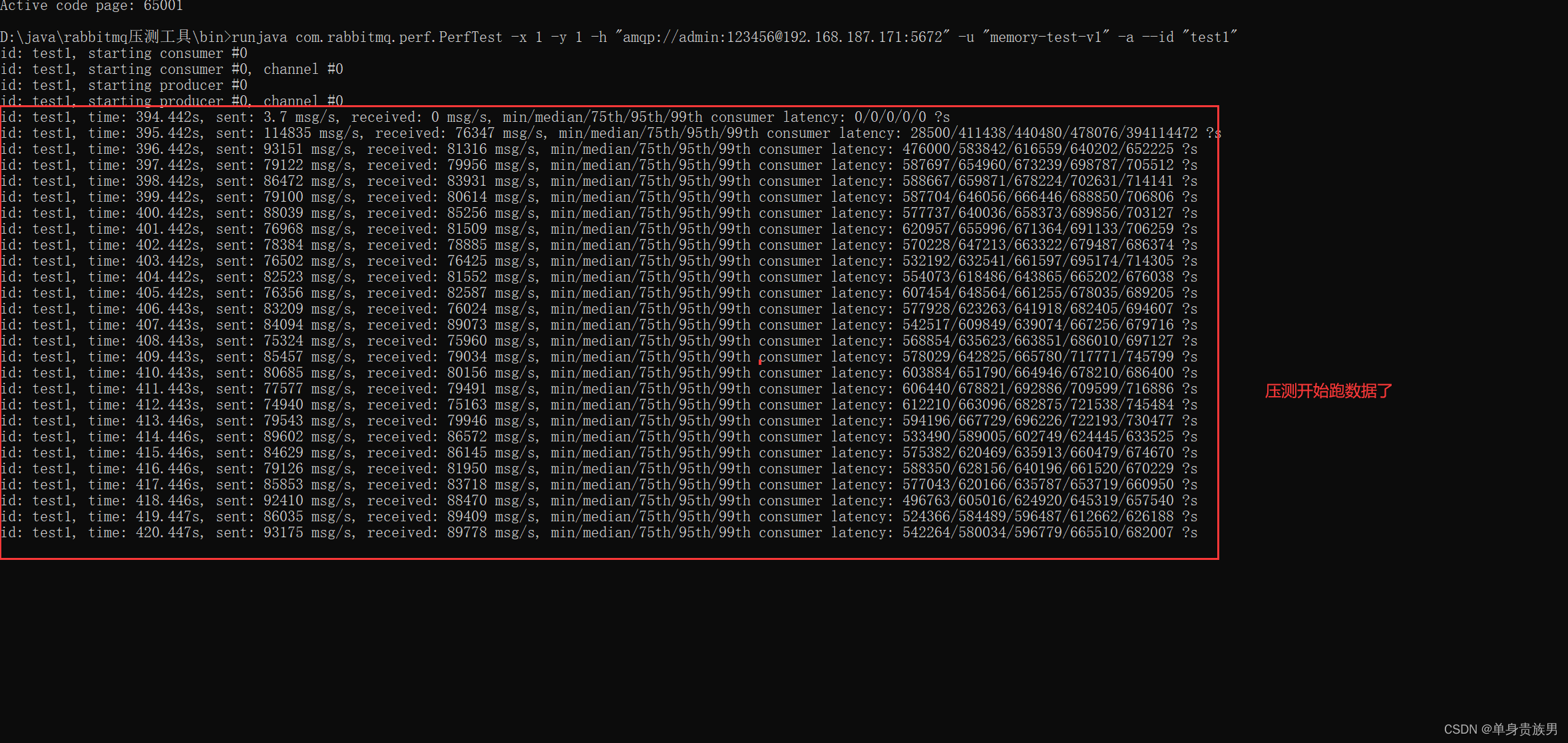This screenshot has height=743, width=1568.
Task: Select the sent value 93151 msg/s
Action: coord(308,149)
